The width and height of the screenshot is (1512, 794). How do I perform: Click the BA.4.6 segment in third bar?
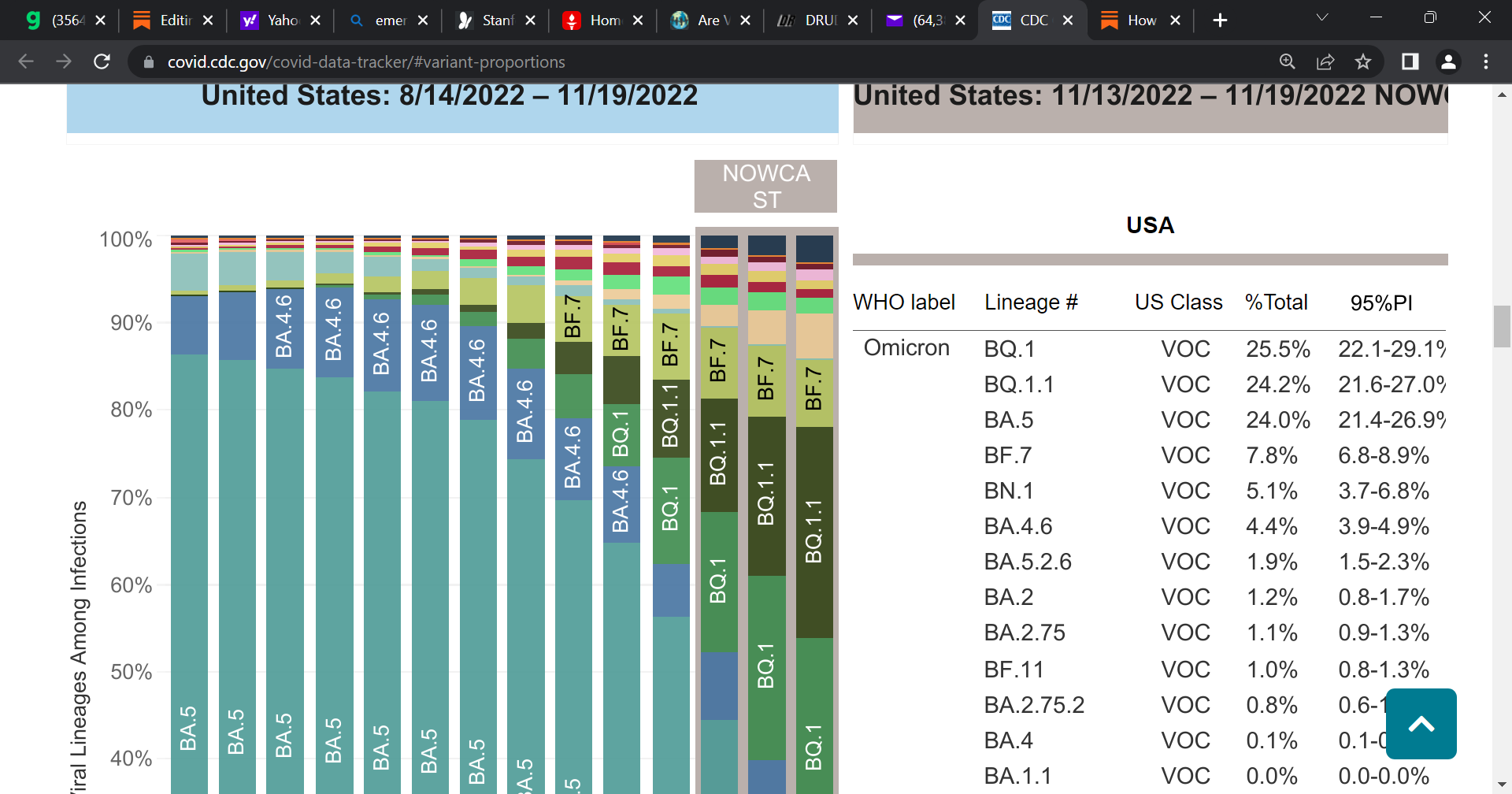click(x=284, y=328)
